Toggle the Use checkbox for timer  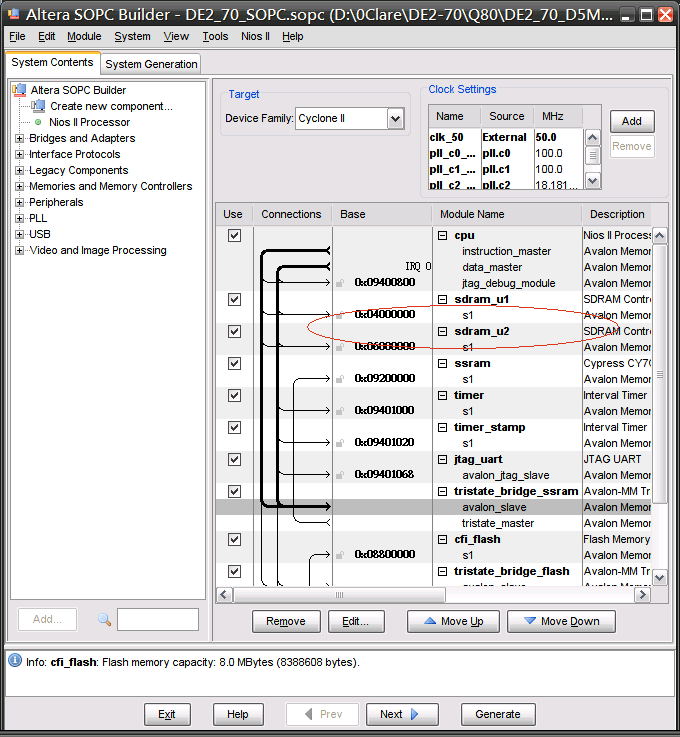coord(234,395)
